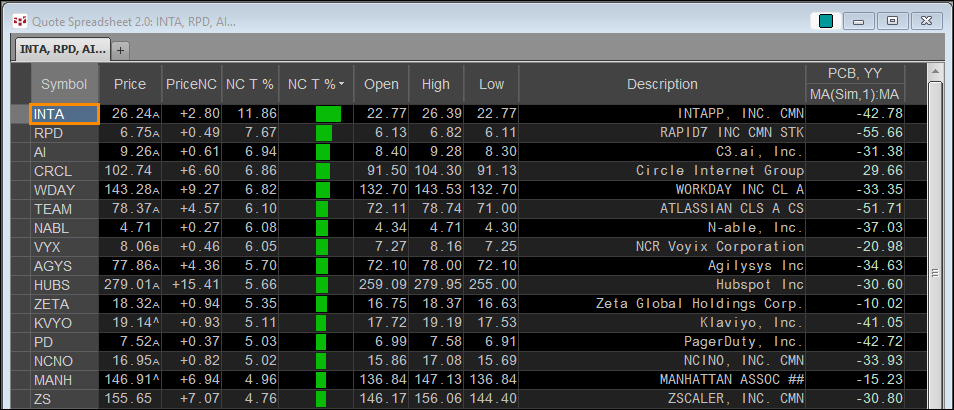Click the scroll up arrow of vertical scrollbar
This screenshot has height=410, width=954.
point(935,72)
